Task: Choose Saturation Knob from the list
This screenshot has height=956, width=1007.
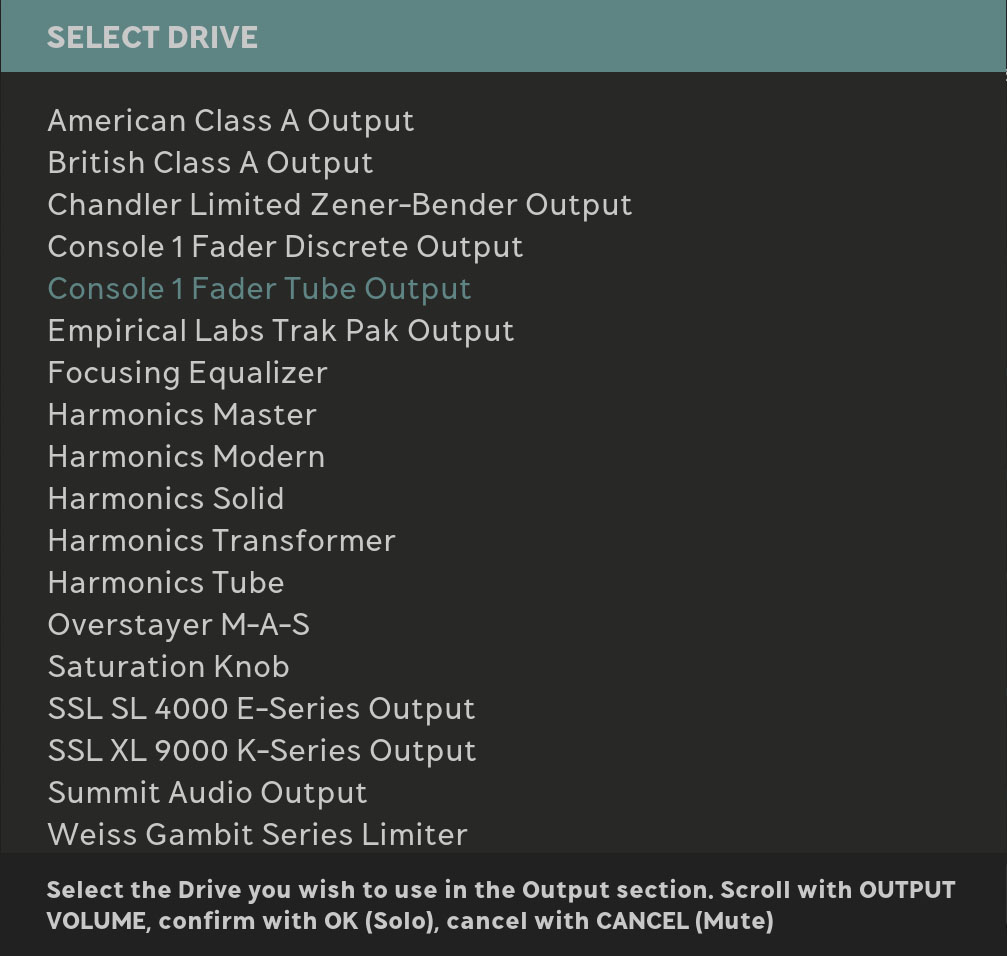Action: tap(168, 667)
